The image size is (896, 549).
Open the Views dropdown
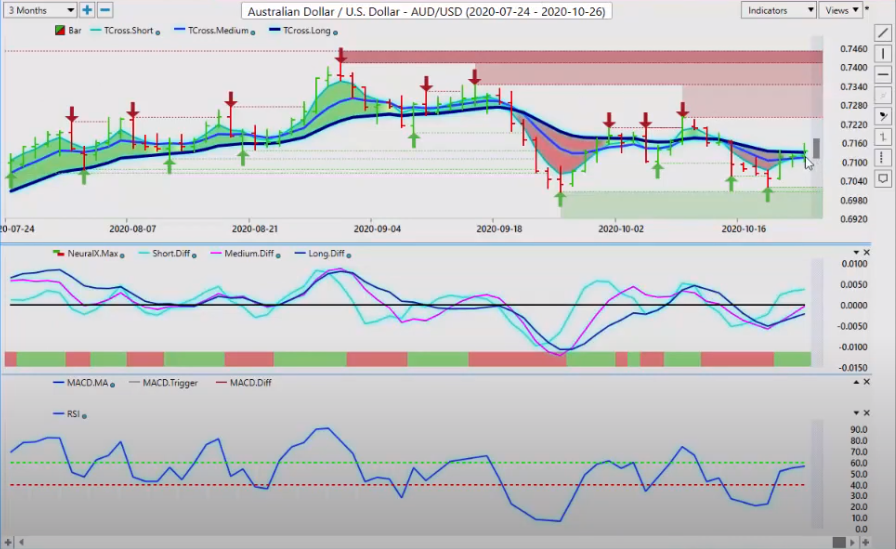840,10
